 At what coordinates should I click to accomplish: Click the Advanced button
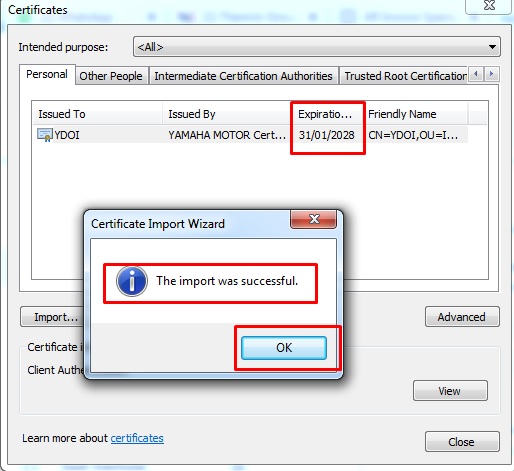(462, 317)
